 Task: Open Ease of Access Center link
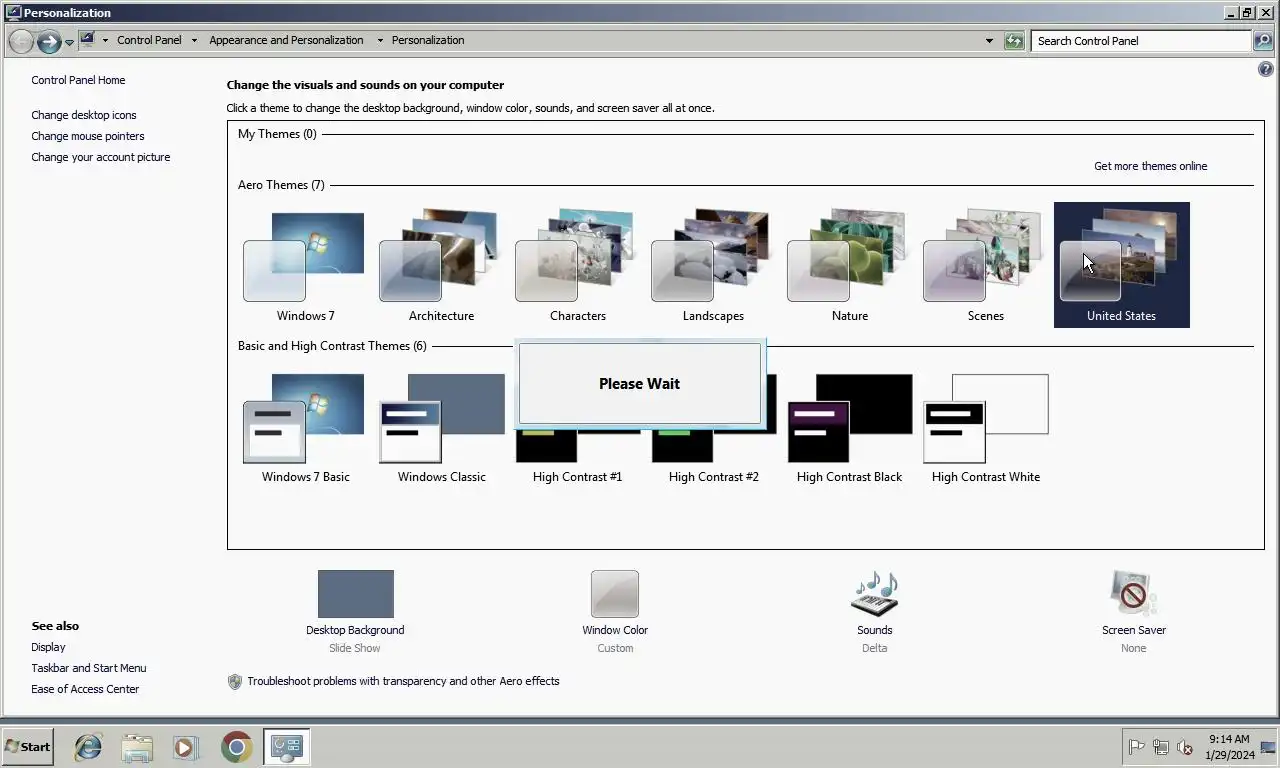pos(85,689)
